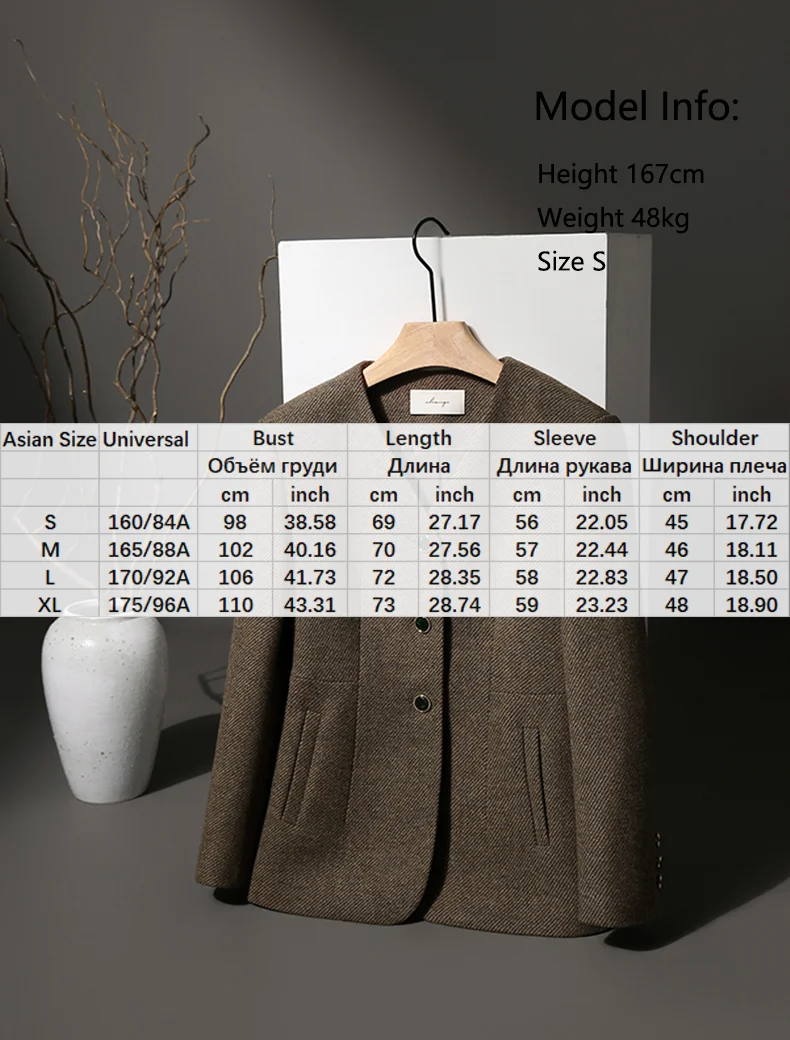Screen dimensions: 790x1040
Task: Click shoulder value '48' cm
Action: 677,605
